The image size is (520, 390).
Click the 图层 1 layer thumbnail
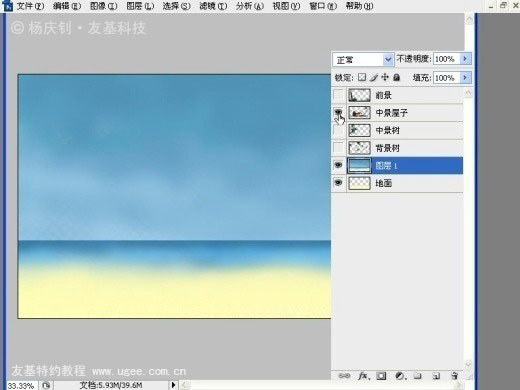coord(359,166)
